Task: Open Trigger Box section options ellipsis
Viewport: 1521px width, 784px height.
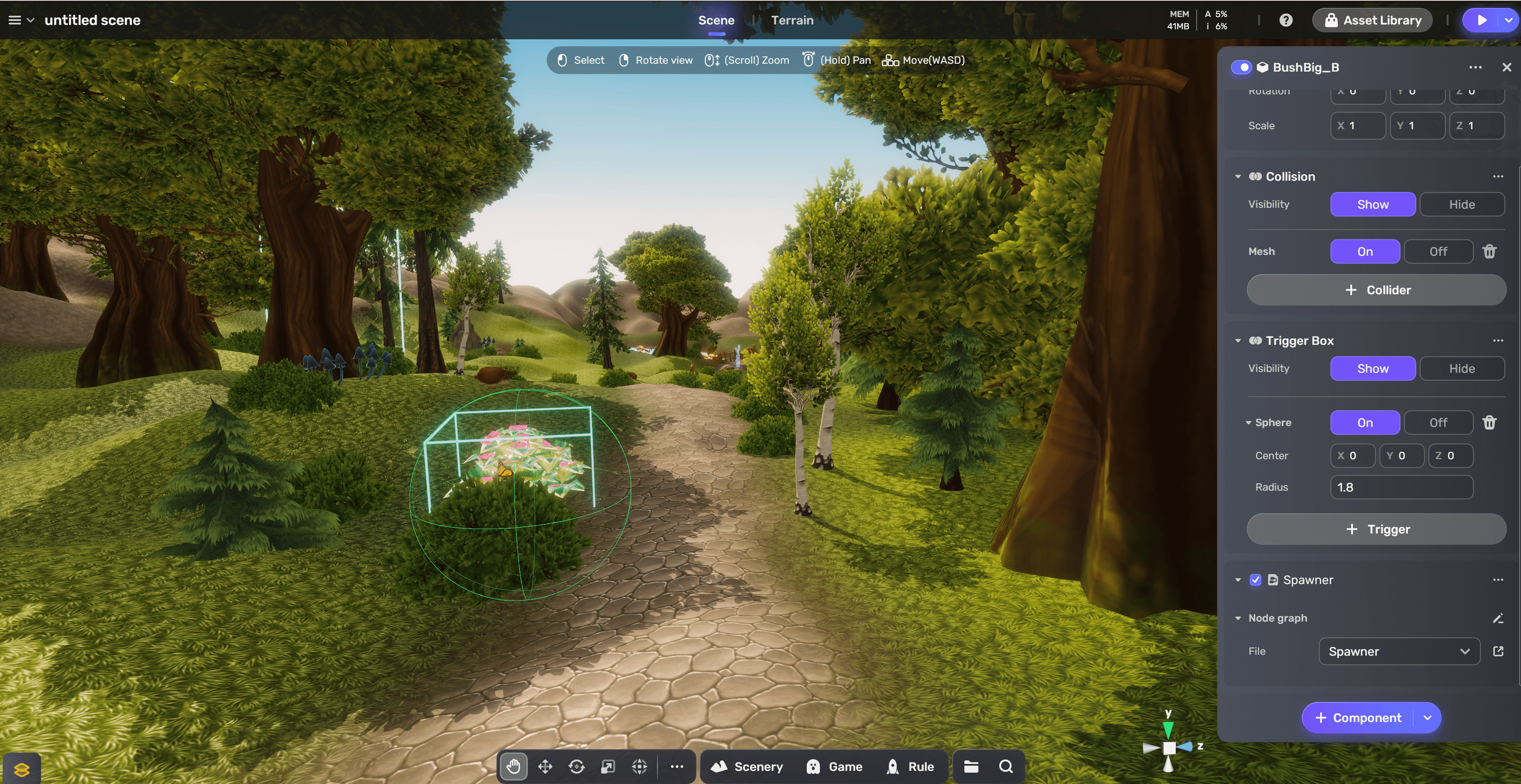Action: [1498, 340]
